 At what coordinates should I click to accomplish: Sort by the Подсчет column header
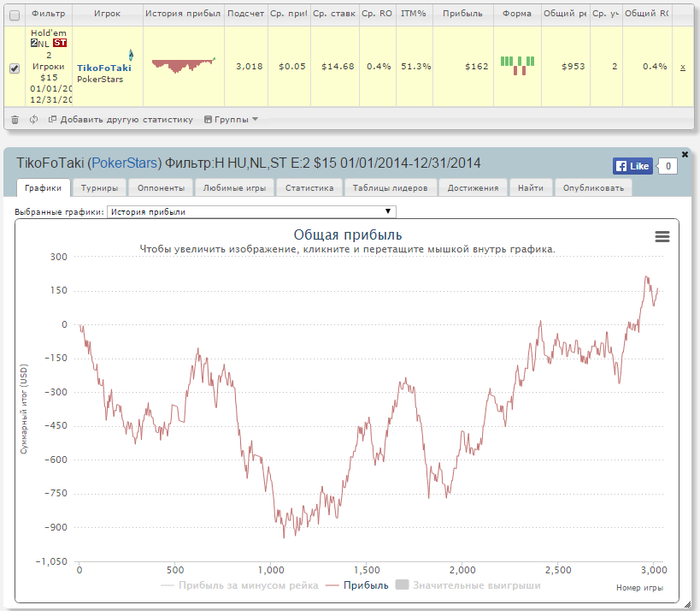tap(246, 14)
